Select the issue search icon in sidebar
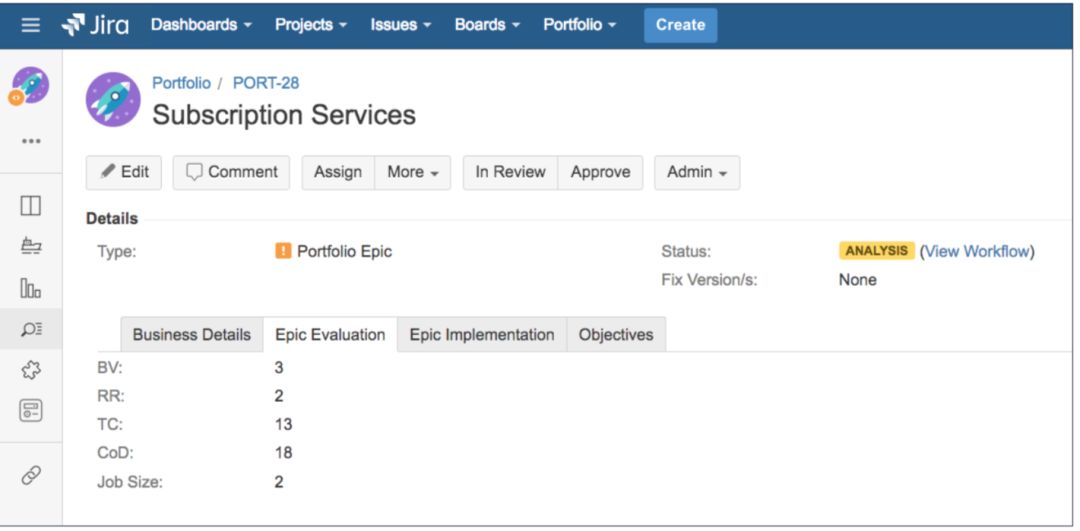 31,329
